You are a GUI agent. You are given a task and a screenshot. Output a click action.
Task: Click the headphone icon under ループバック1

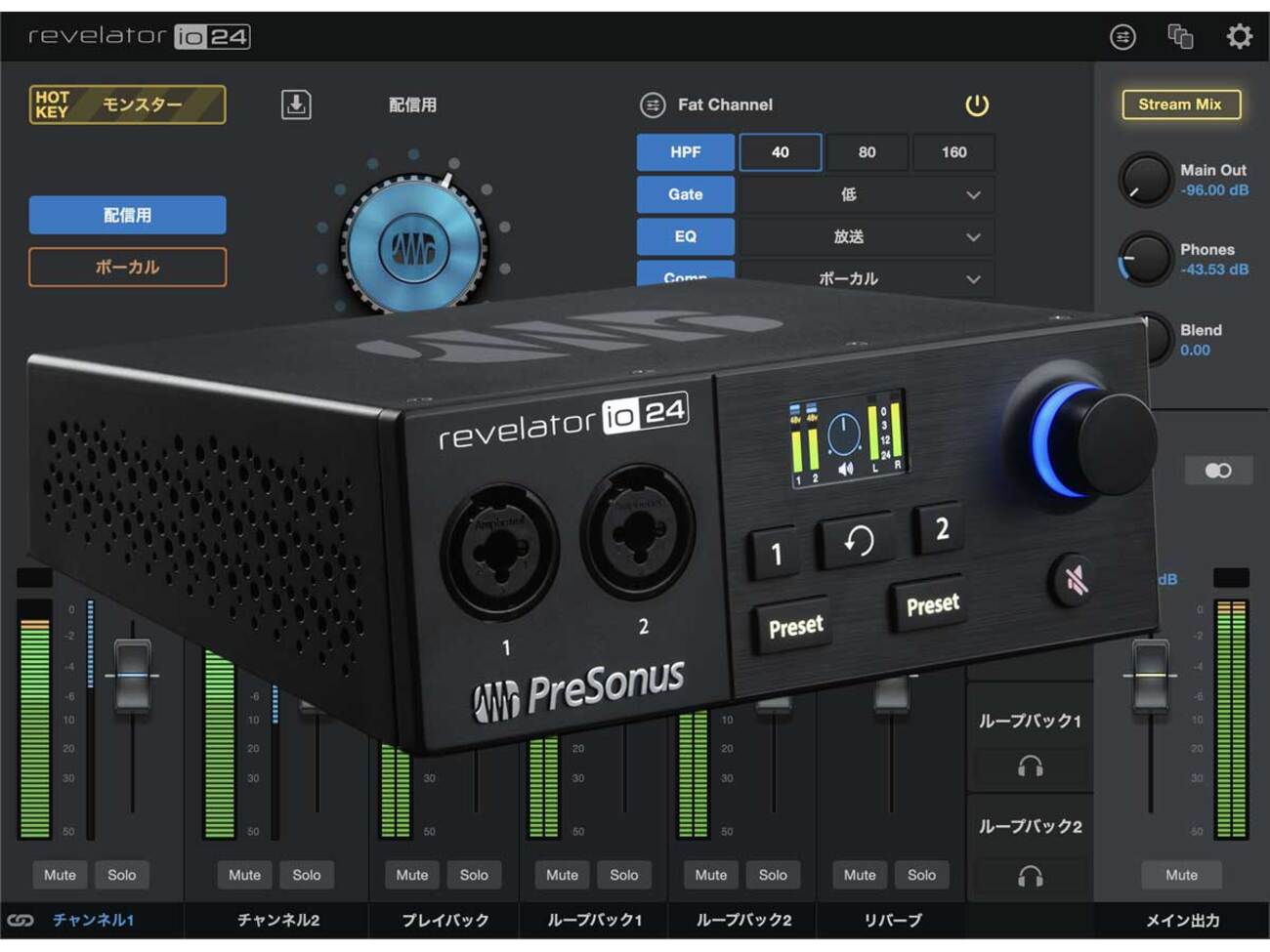[1030, 766]
